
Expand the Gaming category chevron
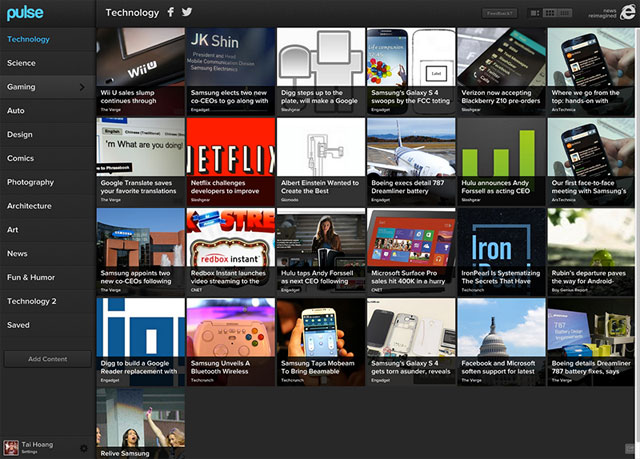[x=82, y=87]
